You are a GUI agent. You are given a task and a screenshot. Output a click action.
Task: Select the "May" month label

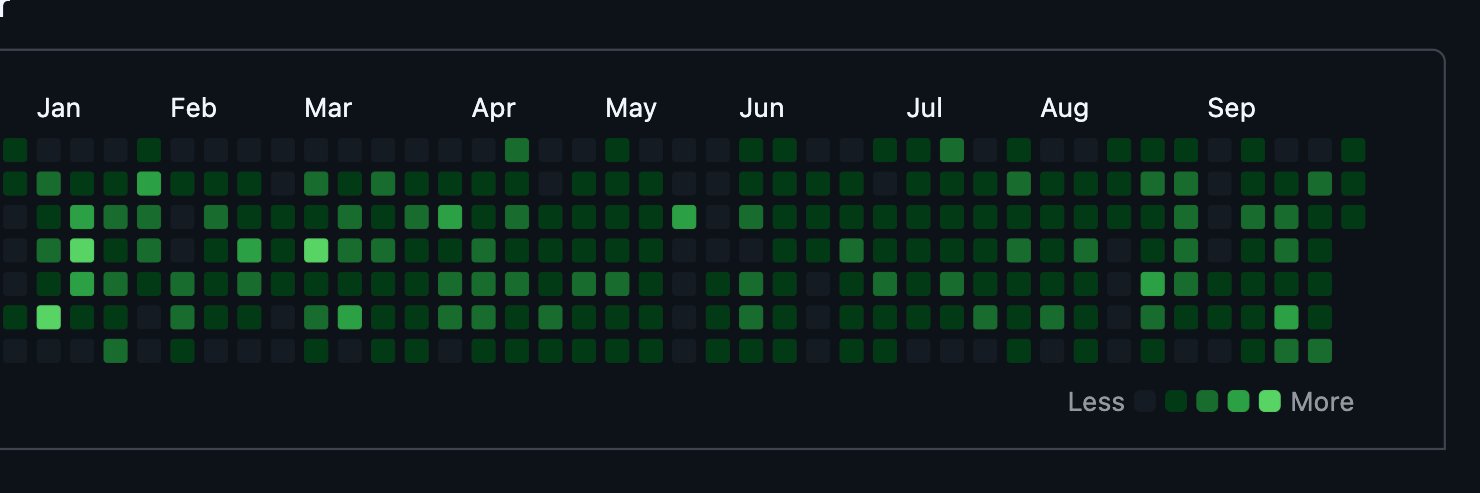pos(631,108)
